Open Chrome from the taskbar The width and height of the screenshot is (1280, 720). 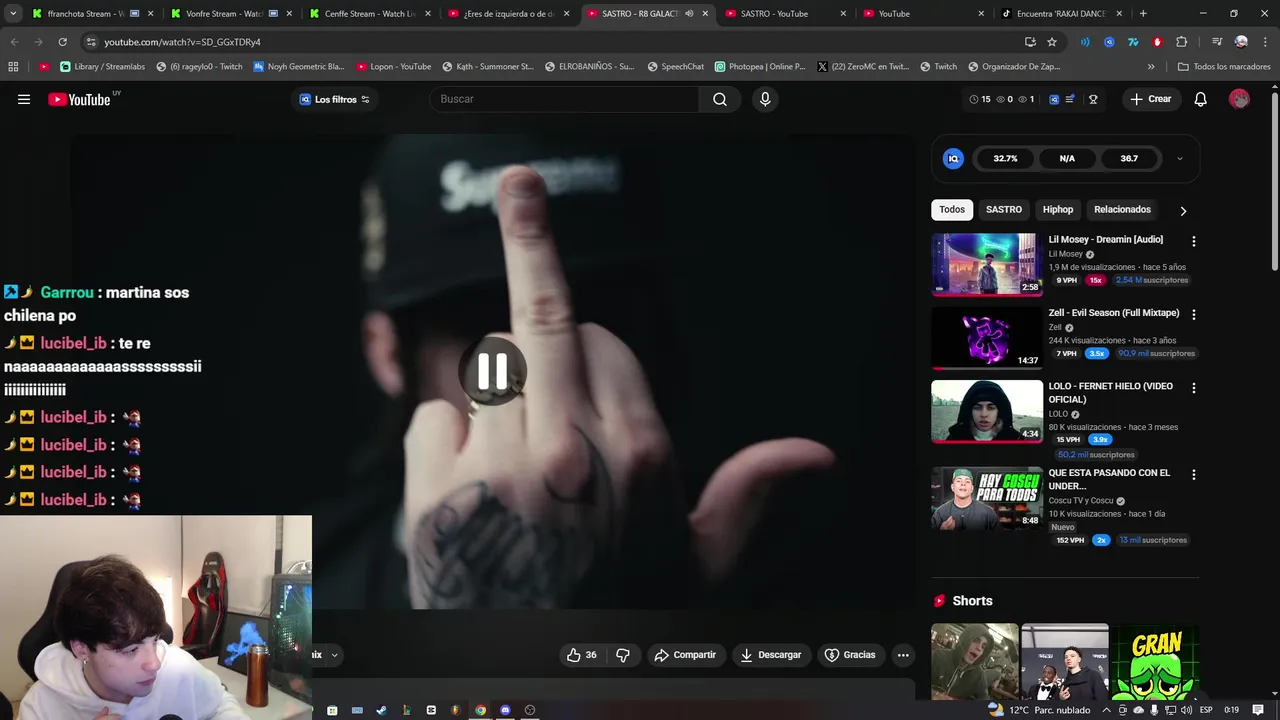click(x=480, y=710)
